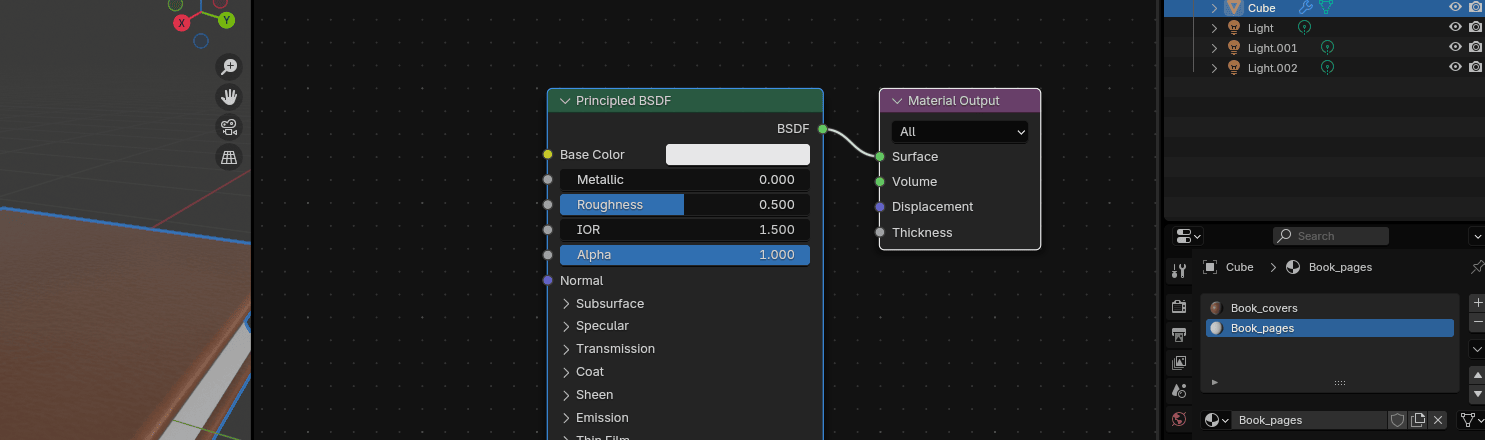Click the zoom viewport magnifier icon
The width and height of the screenshot is (1485, 440).
[x=229, y=66]
